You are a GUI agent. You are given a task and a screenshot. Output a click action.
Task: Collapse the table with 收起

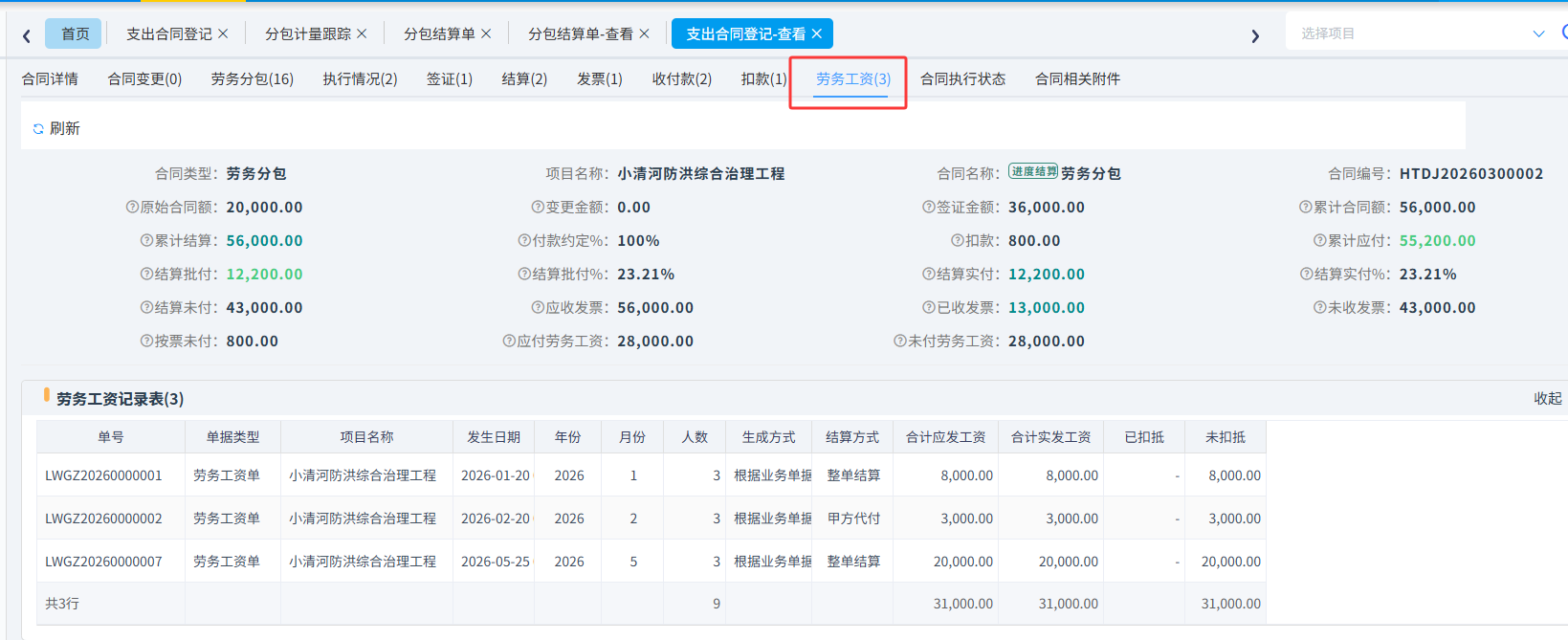tap(1548, 399)
